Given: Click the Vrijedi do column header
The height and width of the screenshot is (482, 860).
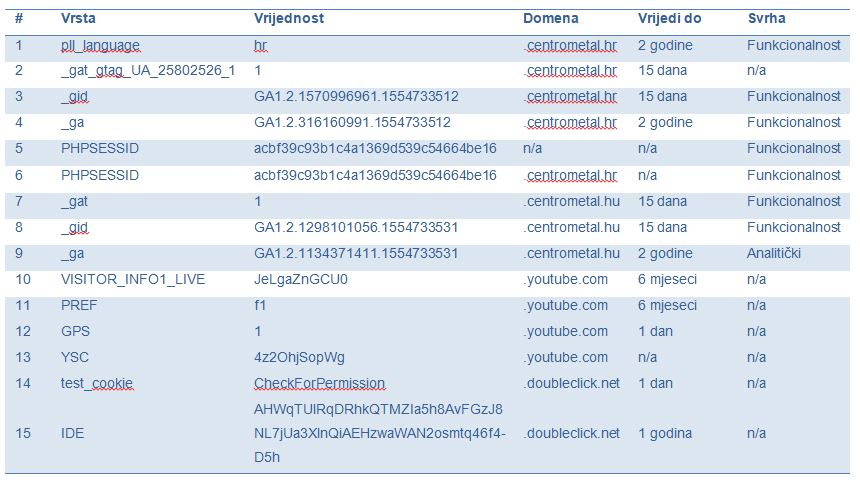Looking at the screenshot, I should 669,18.
